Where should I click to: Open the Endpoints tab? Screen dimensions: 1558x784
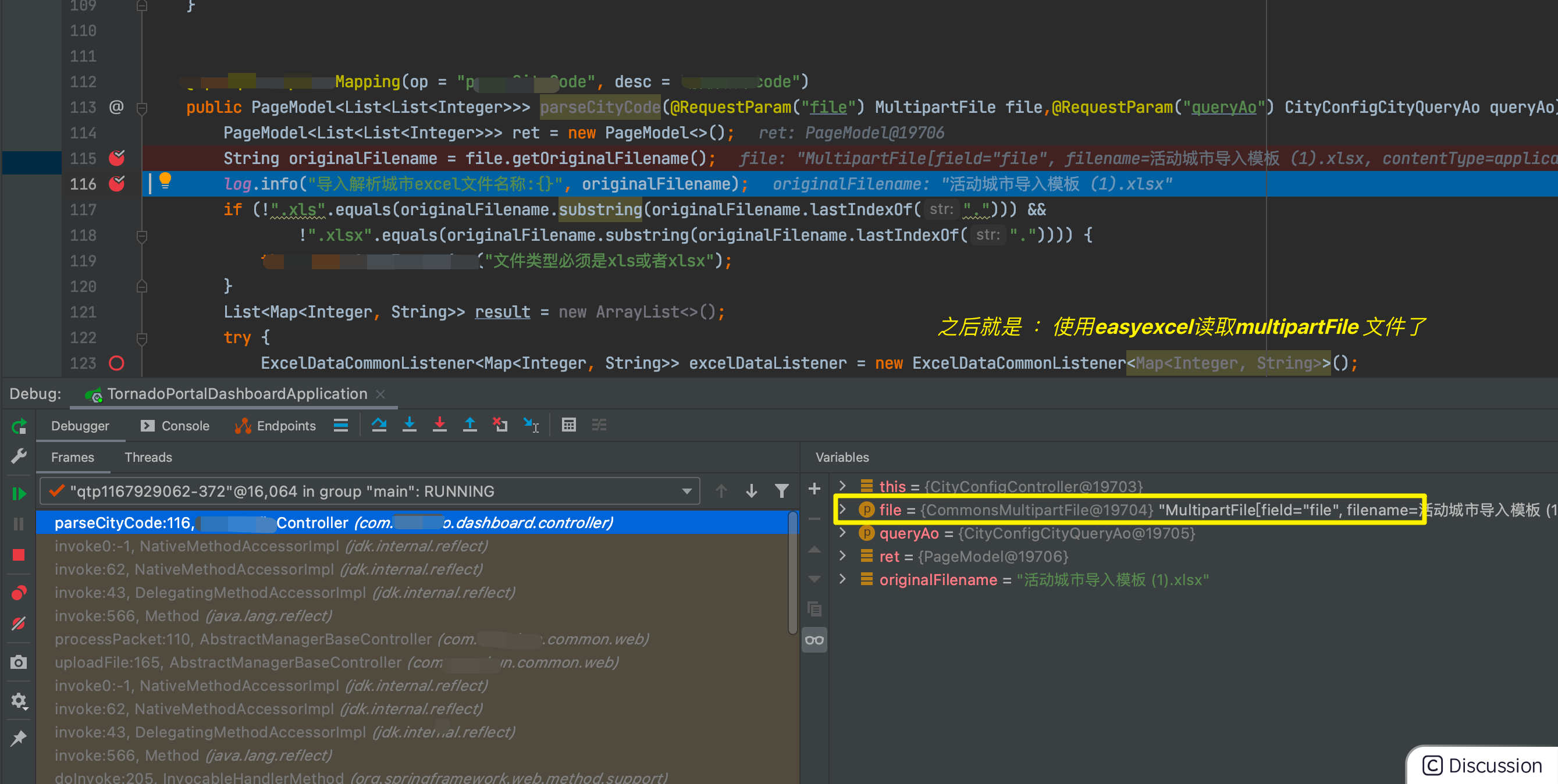tap(276, 426)
